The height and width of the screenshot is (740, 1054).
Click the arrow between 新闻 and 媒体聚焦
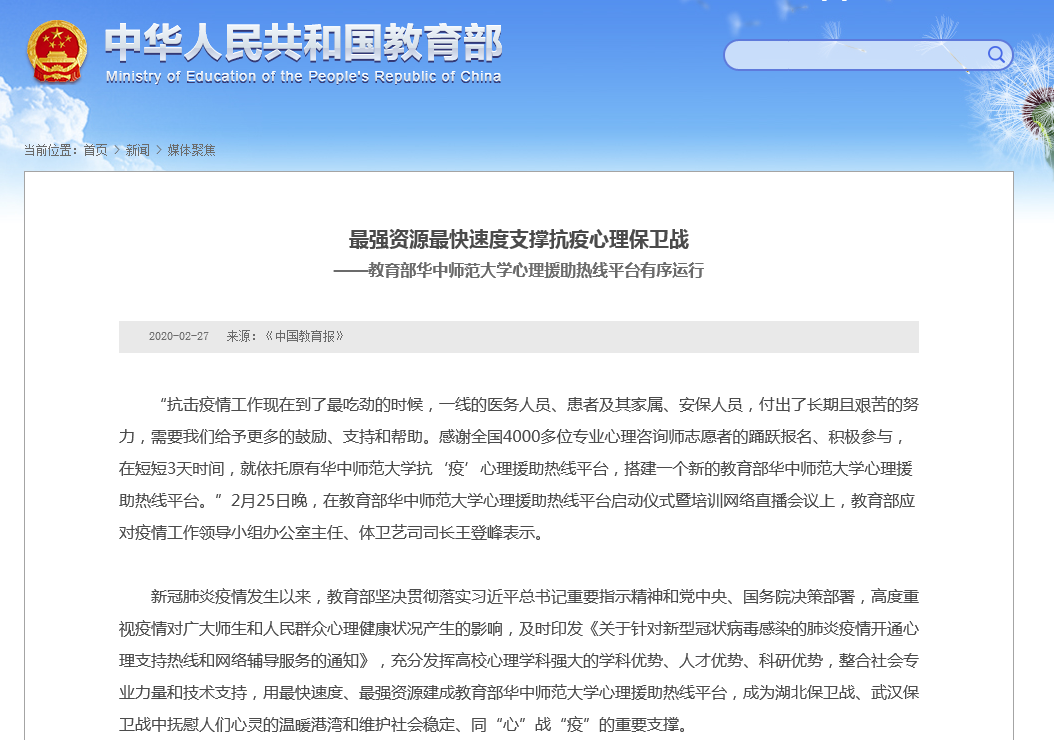tap(158, 150)
